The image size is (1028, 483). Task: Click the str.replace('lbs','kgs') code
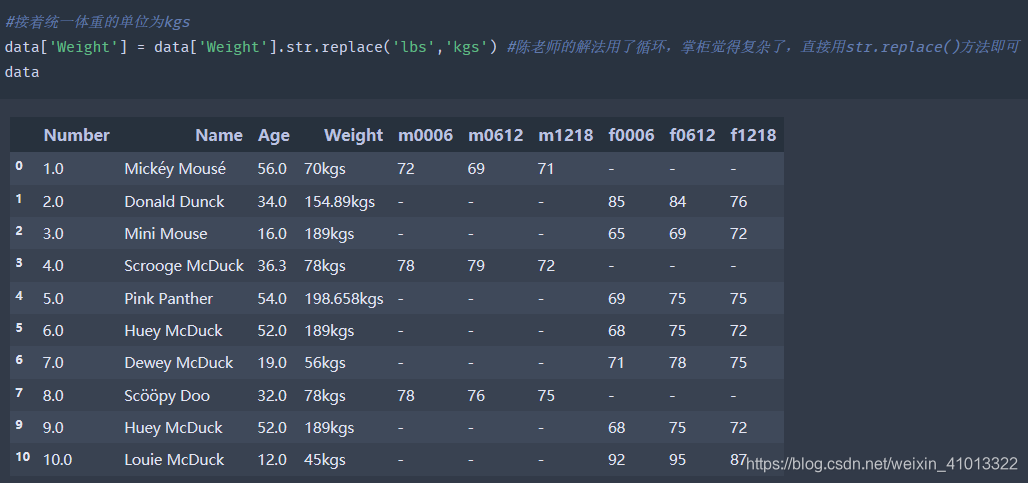tap(393, 47)
